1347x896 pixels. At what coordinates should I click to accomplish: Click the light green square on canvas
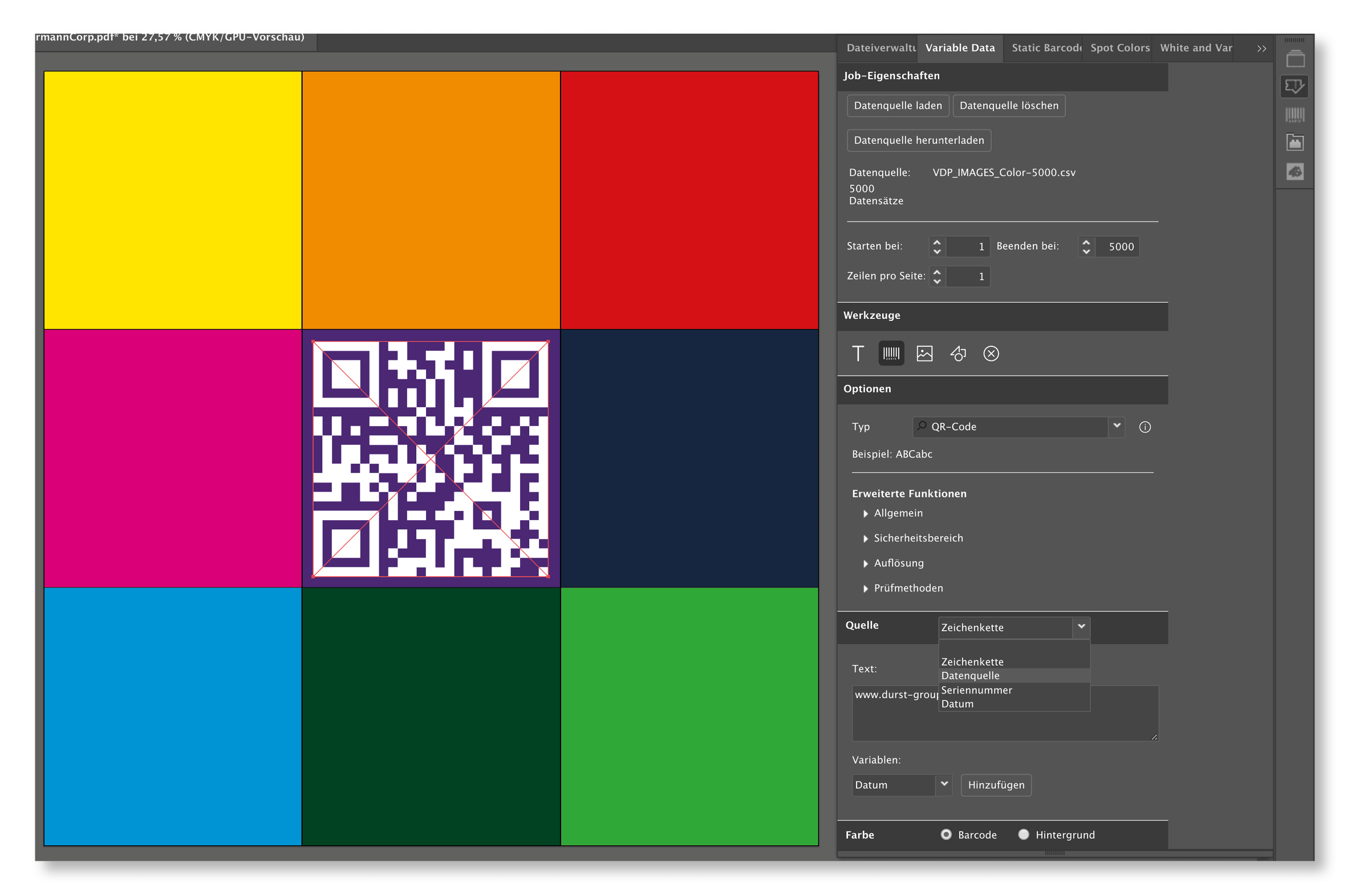click(x=689, y=716)
